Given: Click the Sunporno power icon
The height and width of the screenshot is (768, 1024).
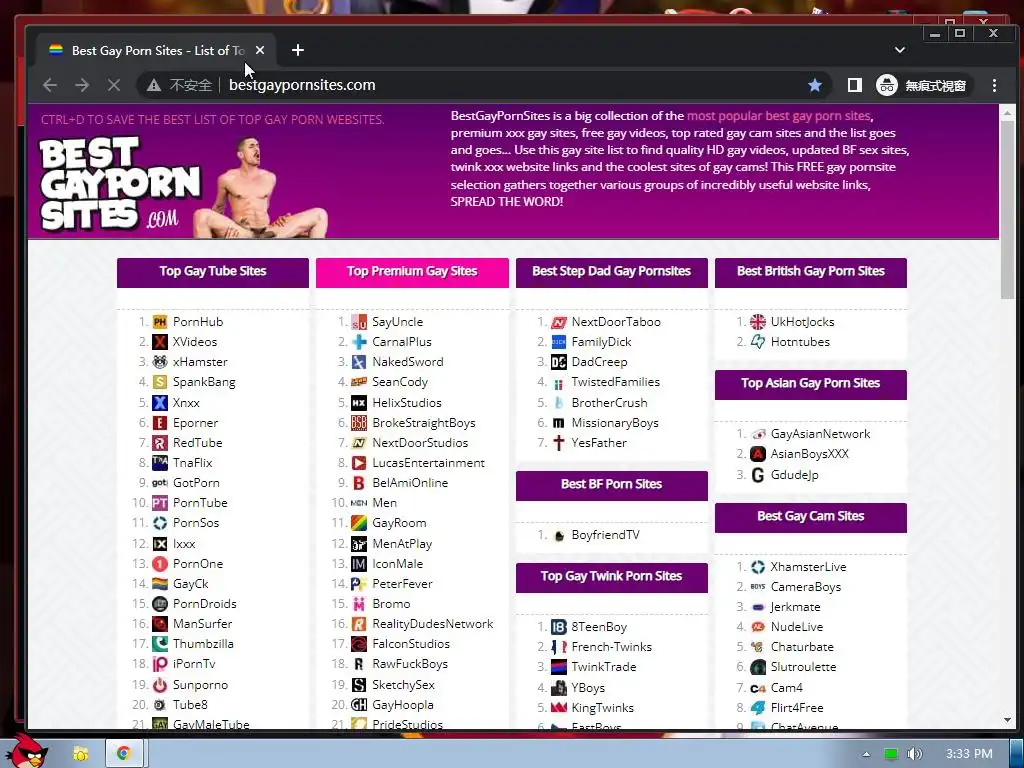Looking at the screenshot, I should point(160,685).
